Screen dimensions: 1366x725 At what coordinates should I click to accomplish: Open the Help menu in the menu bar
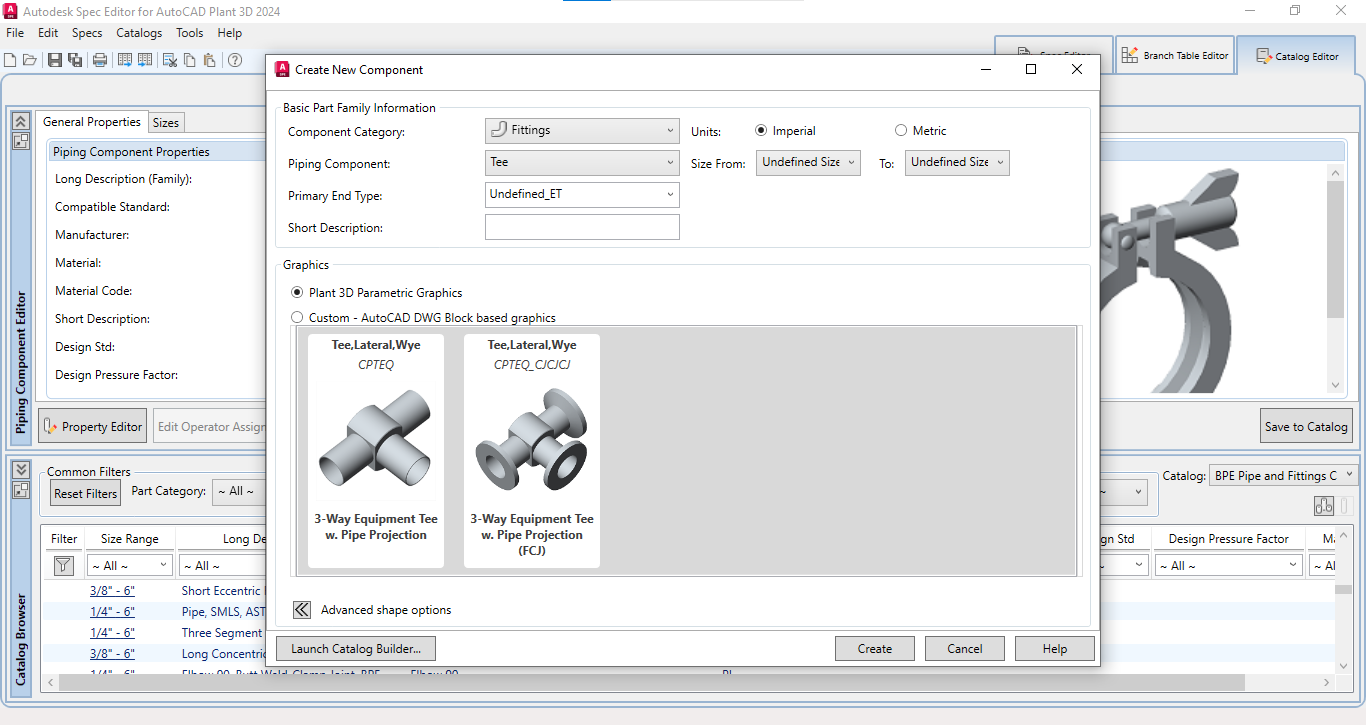(230, 33)
